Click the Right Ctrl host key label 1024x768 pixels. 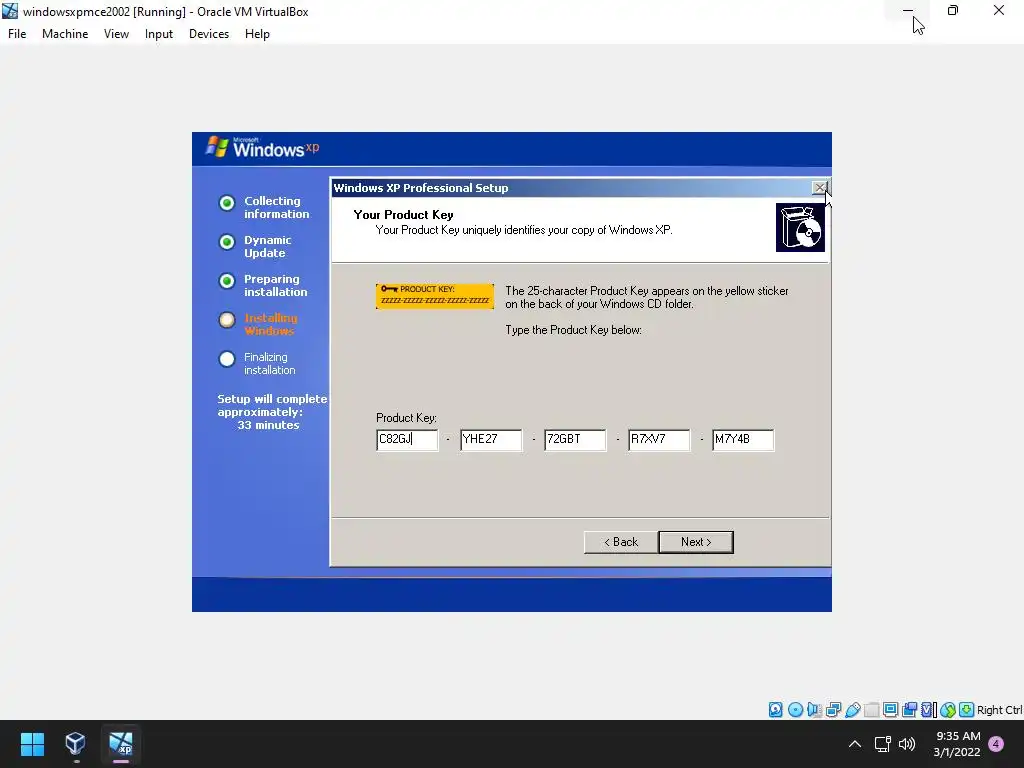[x=1000, y=710]
